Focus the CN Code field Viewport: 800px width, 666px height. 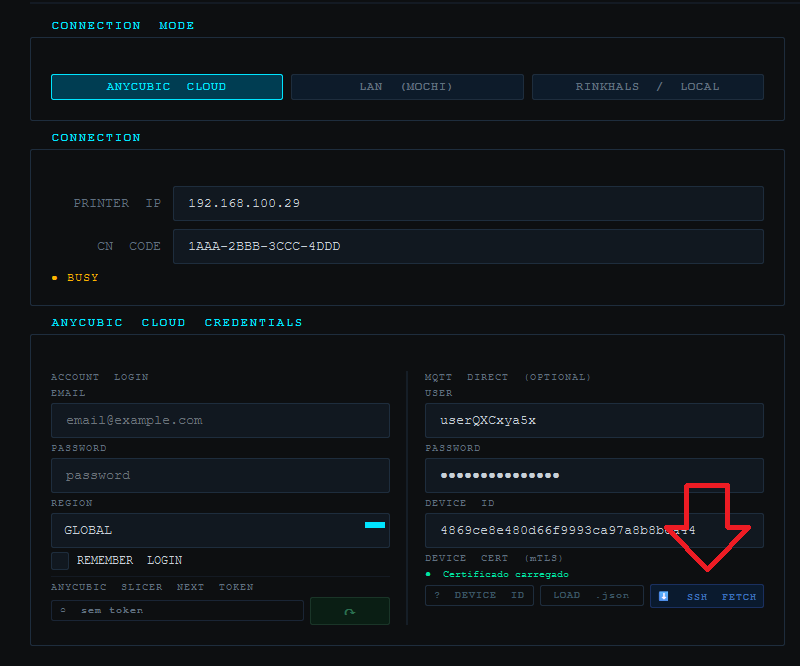pyautogui.click(x=468, y=246)
